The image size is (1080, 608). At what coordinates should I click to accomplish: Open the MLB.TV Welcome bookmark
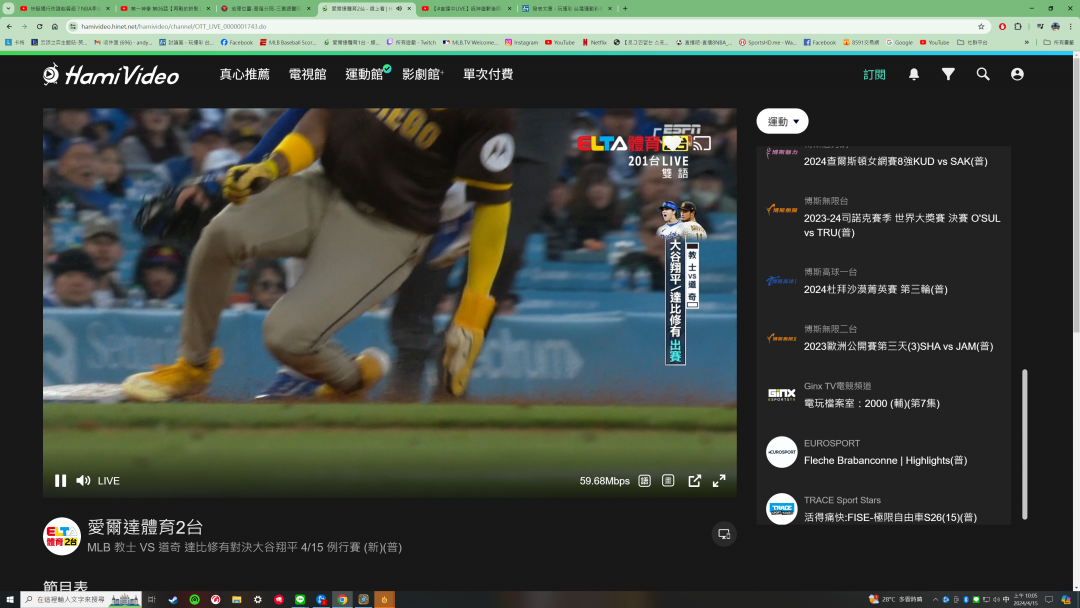(x=470, y=42)
